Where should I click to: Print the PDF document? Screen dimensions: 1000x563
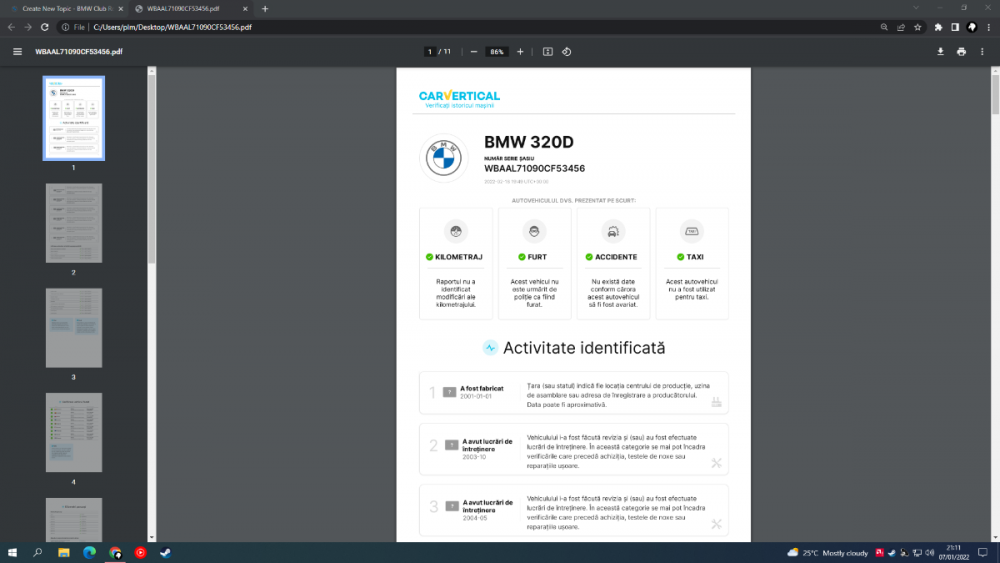pyautogui.click(x=961, y=52)
